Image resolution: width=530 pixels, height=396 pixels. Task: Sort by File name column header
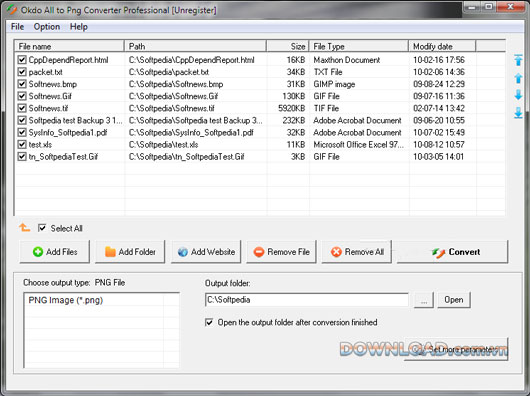point(69,46)
